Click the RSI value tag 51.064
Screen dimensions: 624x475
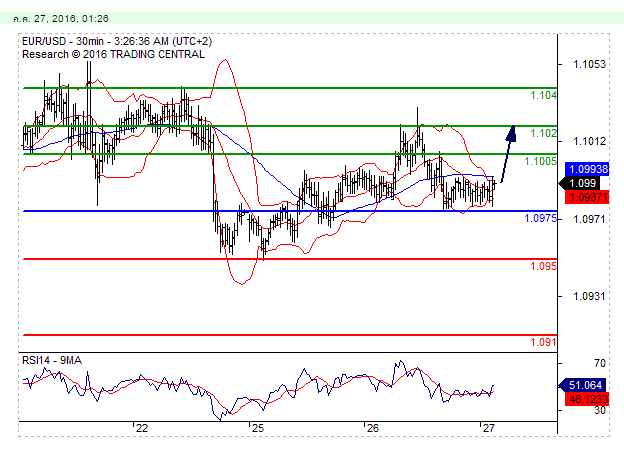(x=583, y=385)
